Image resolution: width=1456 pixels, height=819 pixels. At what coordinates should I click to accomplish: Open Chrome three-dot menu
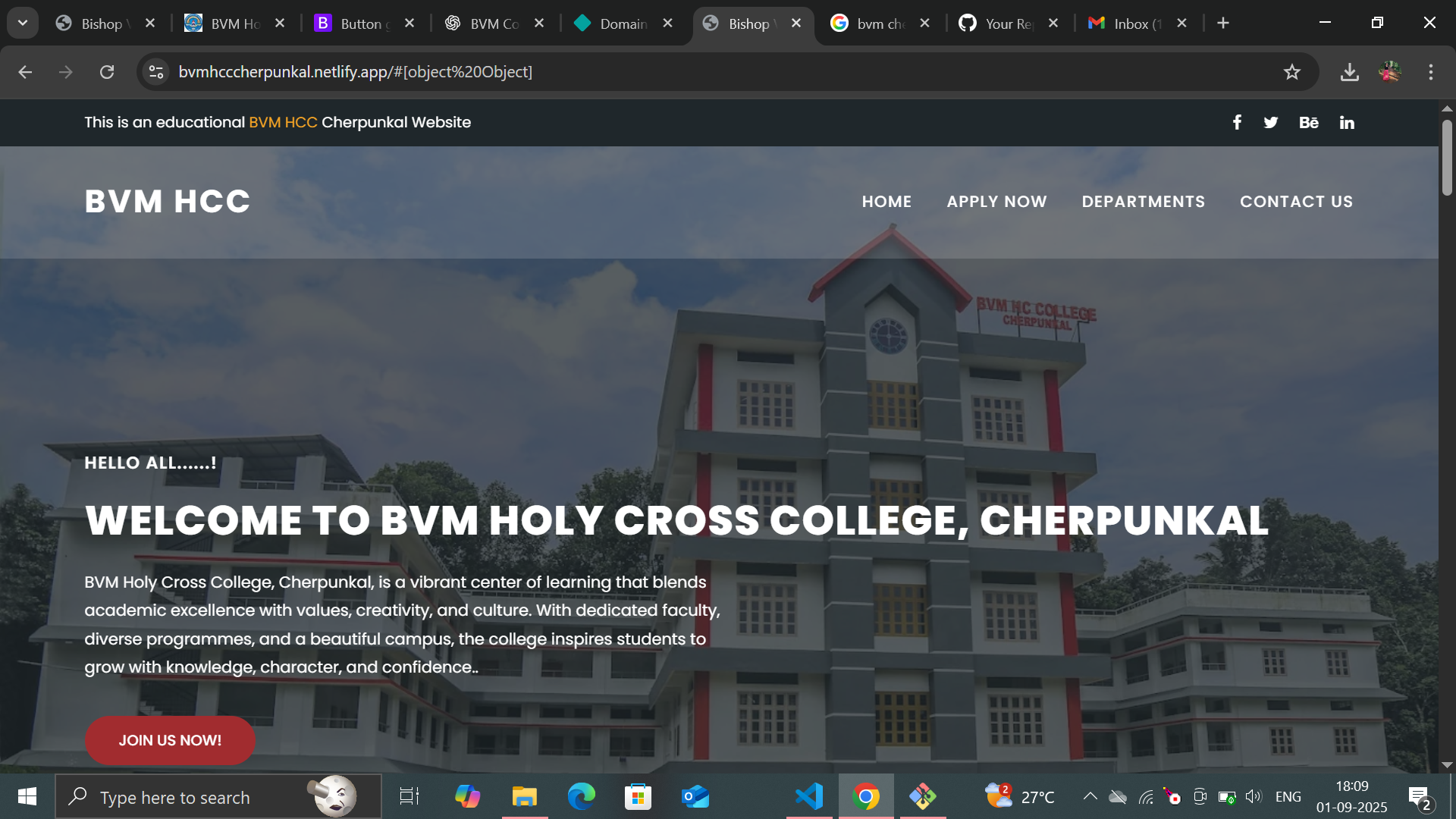click(x=1431, y=72)
